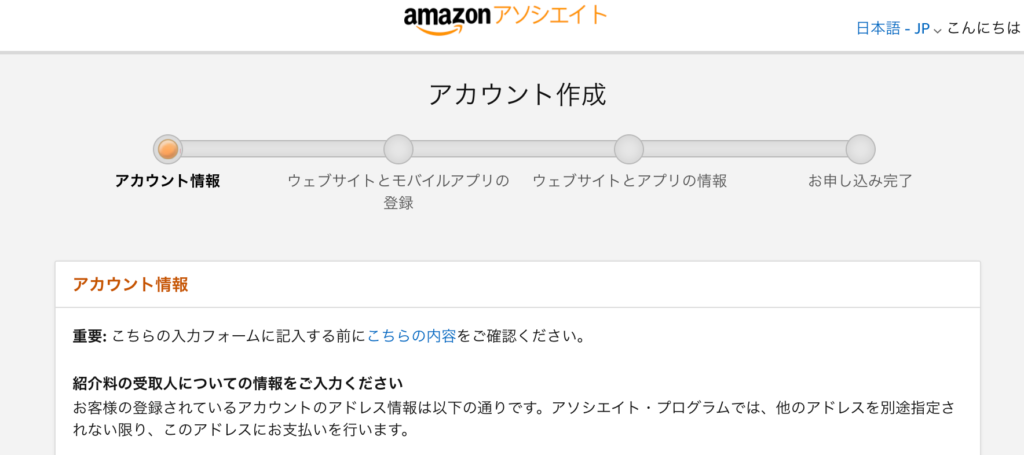Click progress bar between third and fourth steps
Screen dimensions: 1024x455
pos(744,149)
